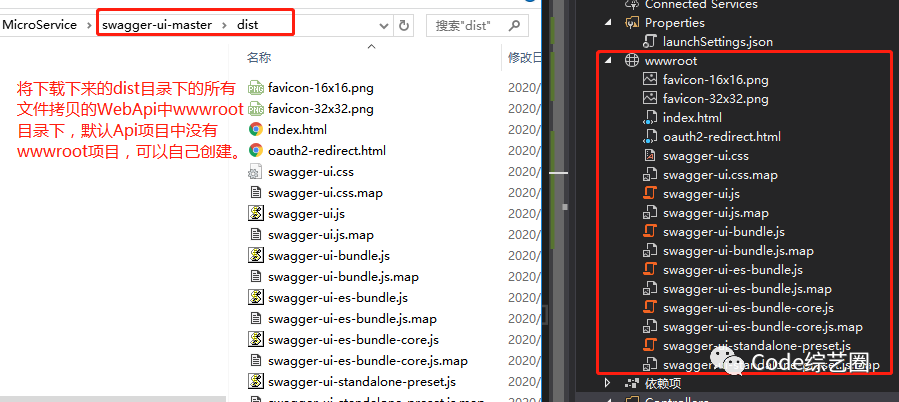Expand the 依赖项 node
Viewport: 899px width, 402px height.
coord(607,383)
